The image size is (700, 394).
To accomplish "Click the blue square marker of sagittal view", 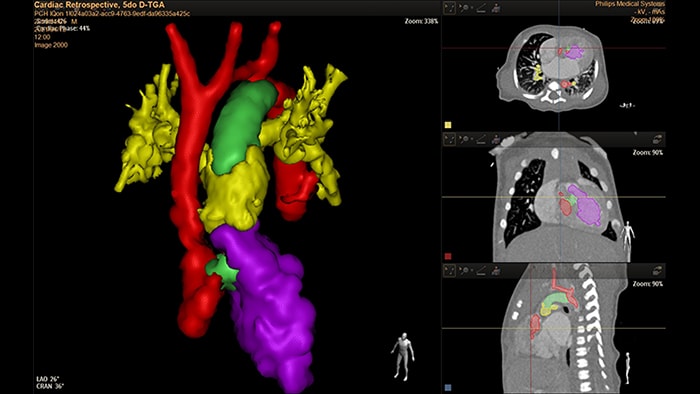I will click(448, 388).
